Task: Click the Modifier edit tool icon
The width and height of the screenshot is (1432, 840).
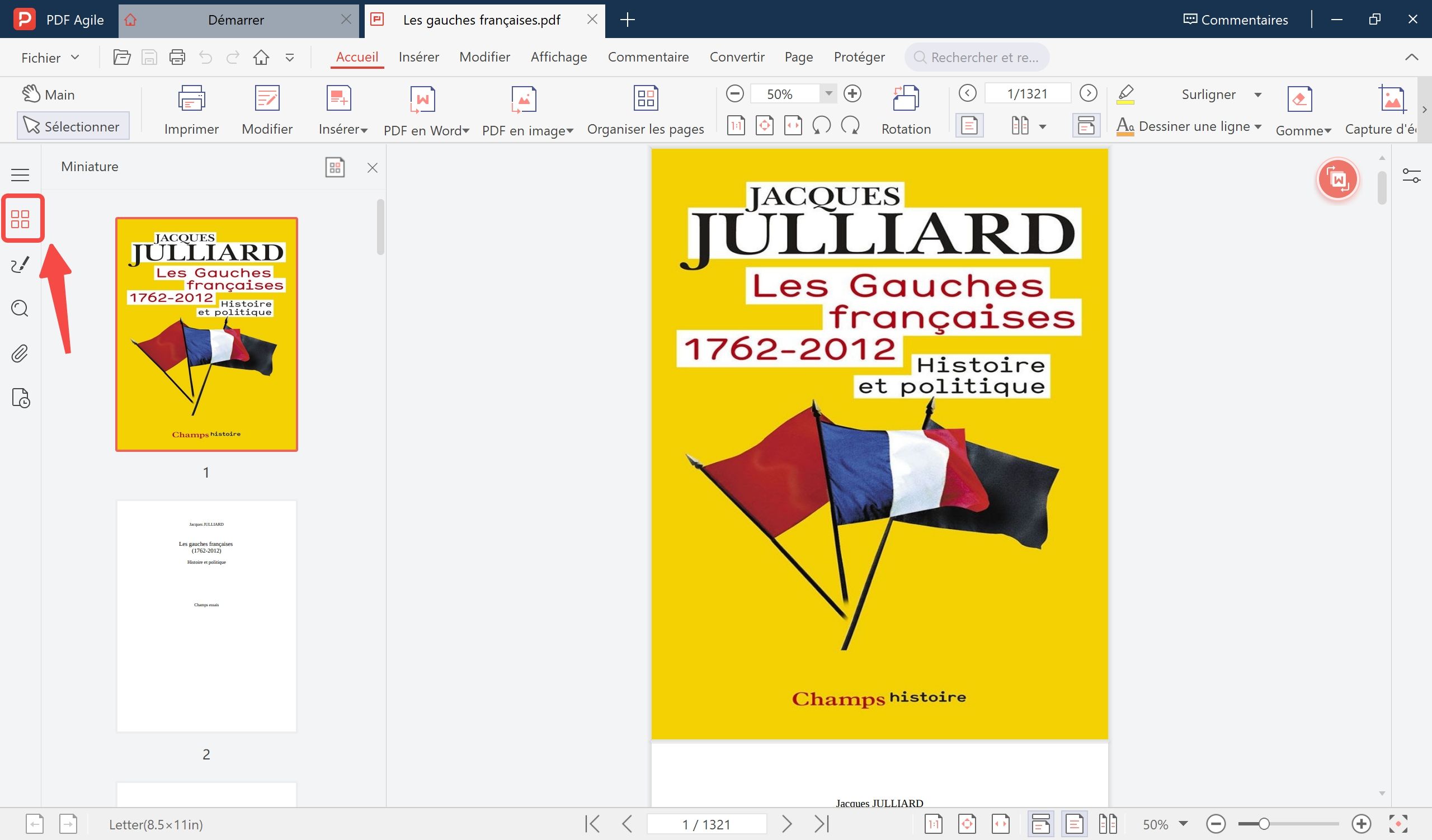Action: 267,99
